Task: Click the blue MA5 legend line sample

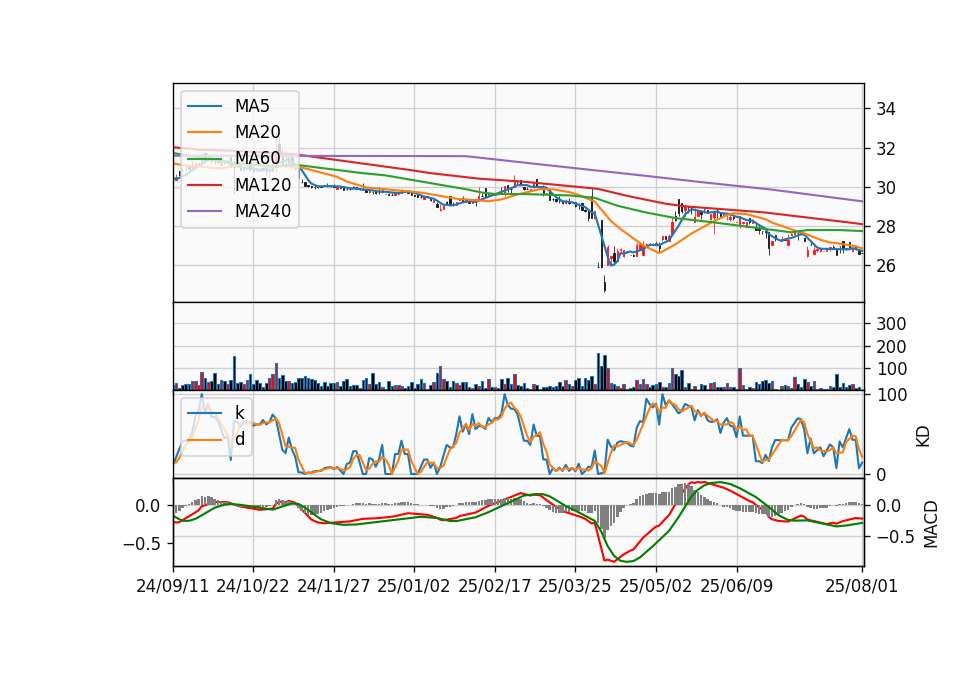Action: point(204,107)
